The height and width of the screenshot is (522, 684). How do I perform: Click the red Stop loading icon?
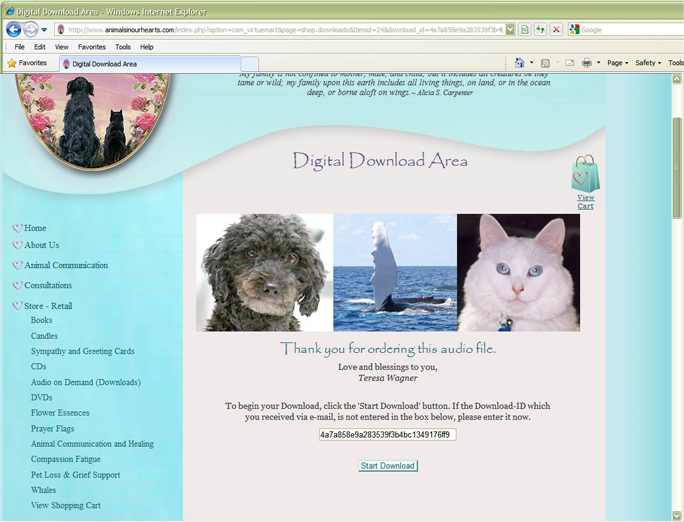[556, 30]
